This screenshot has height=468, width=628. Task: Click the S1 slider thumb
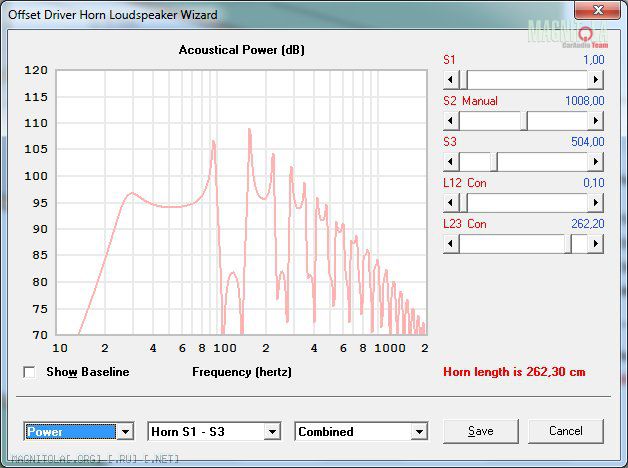463,80
